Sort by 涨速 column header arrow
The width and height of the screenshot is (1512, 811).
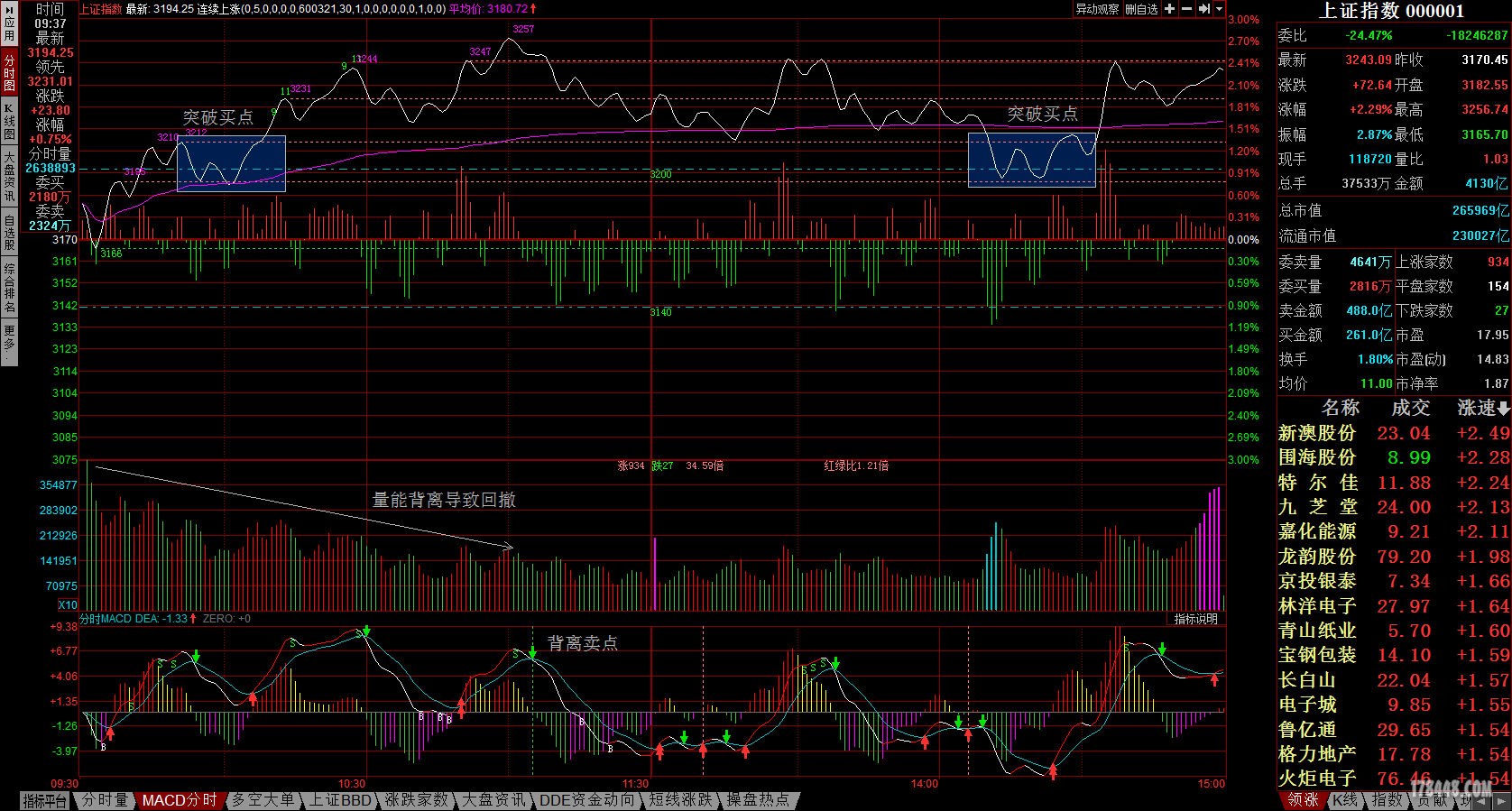(1503, 409)
